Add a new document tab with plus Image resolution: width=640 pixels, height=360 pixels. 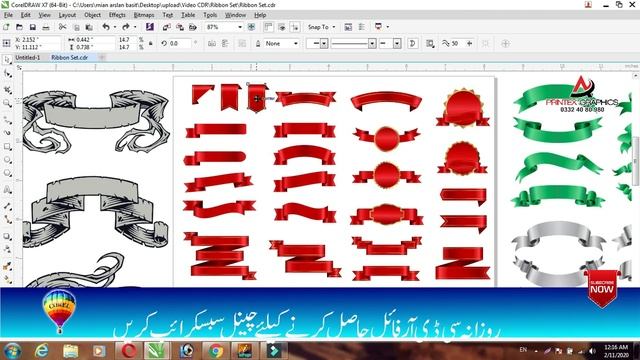tap(102, 58)
